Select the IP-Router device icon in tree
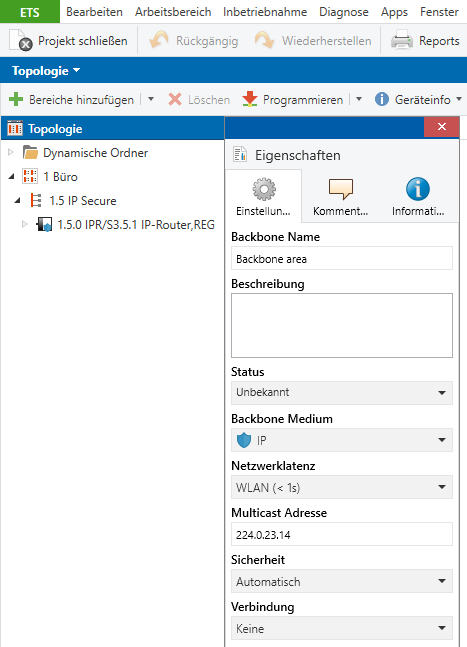 coord(44,224)
